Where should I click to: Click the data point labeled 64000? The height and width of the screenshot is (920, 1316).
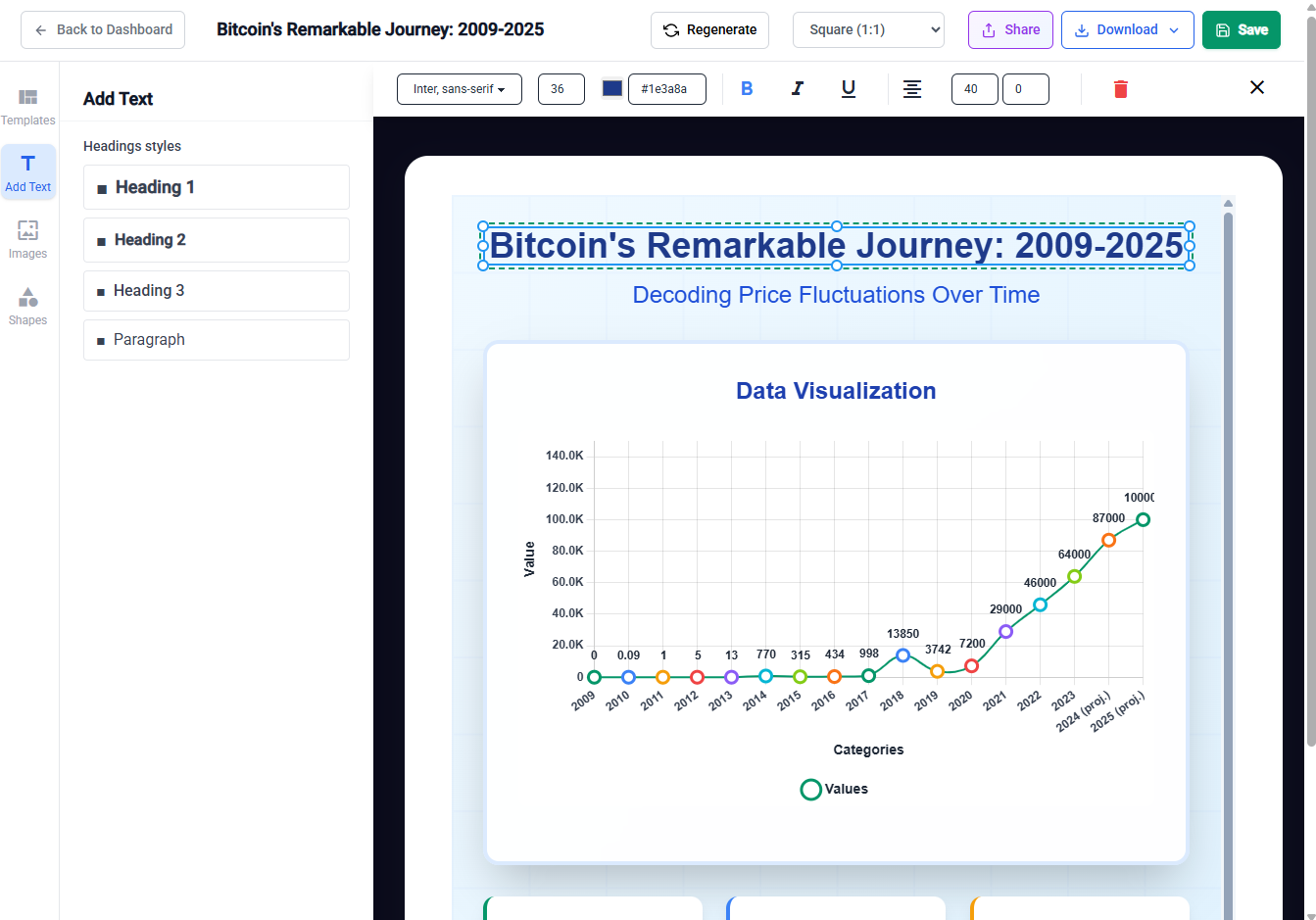click(1074, 576)
